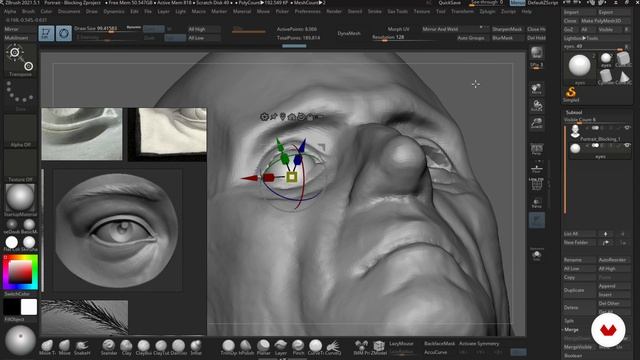Image resolution: width=640 pixels, height=360 pixels.
Task: Toggle Line Fill polyframe display
Action: [536, 184]
